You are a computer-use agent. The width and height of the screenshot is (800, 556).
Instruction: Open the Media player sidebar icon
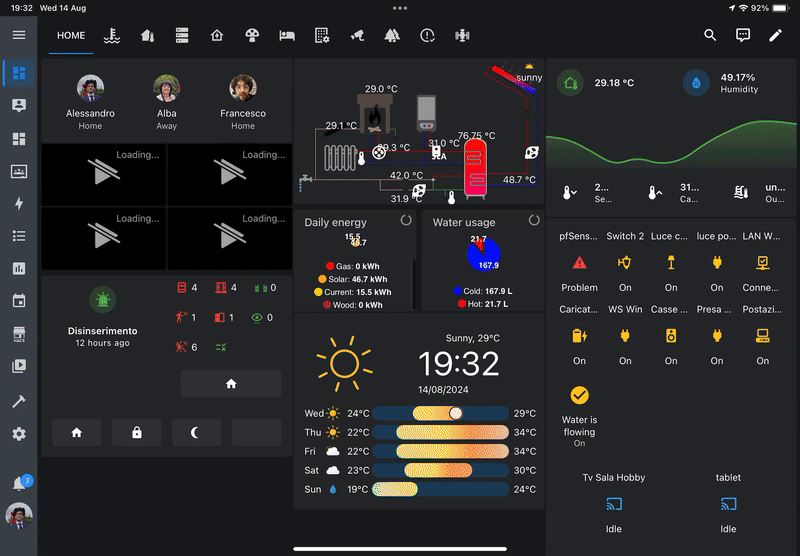19,366
